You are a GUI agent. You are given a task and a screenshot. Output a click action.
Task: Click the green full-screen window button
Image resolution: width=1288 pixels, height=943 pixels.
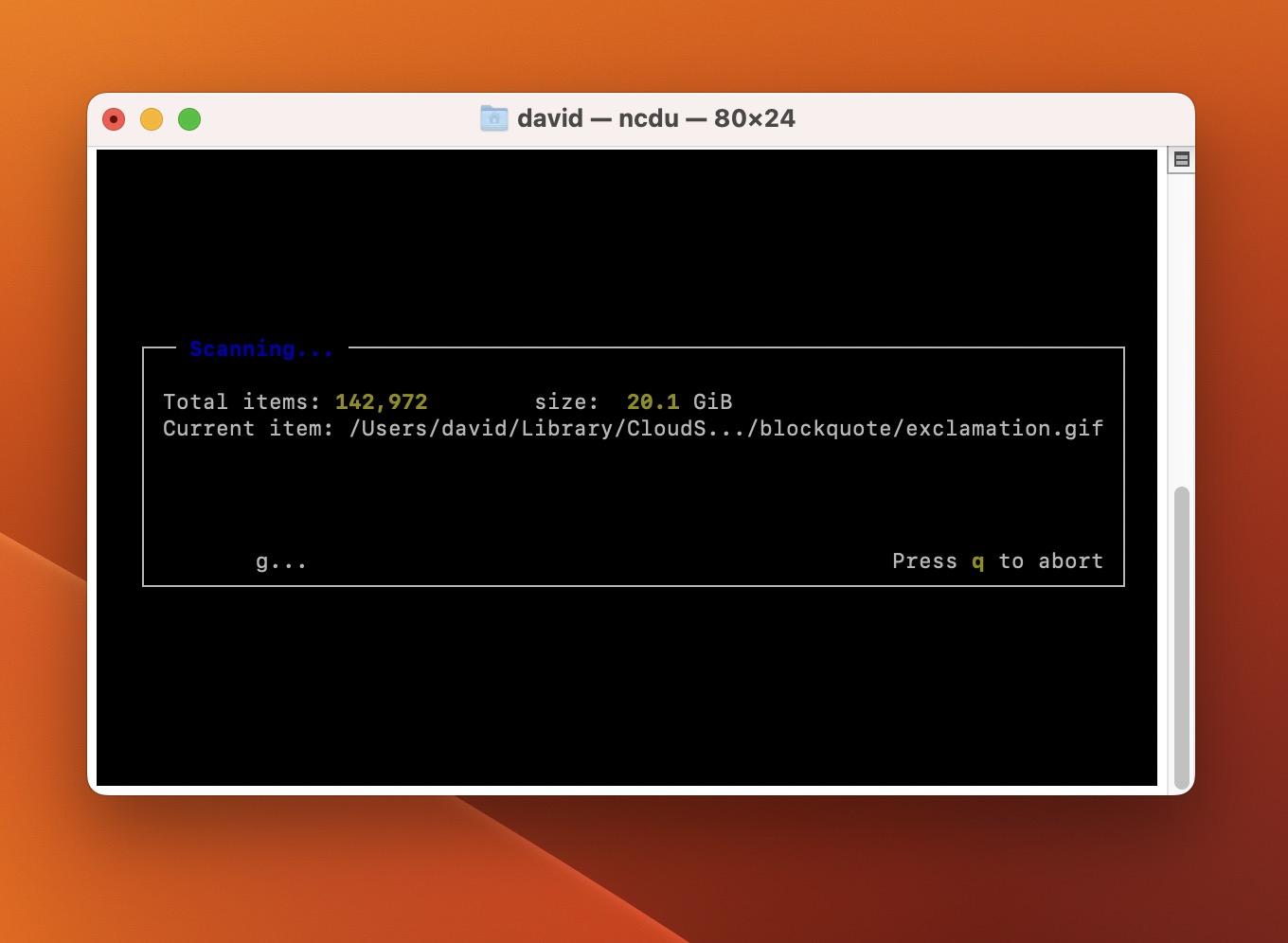coord(189,119)
